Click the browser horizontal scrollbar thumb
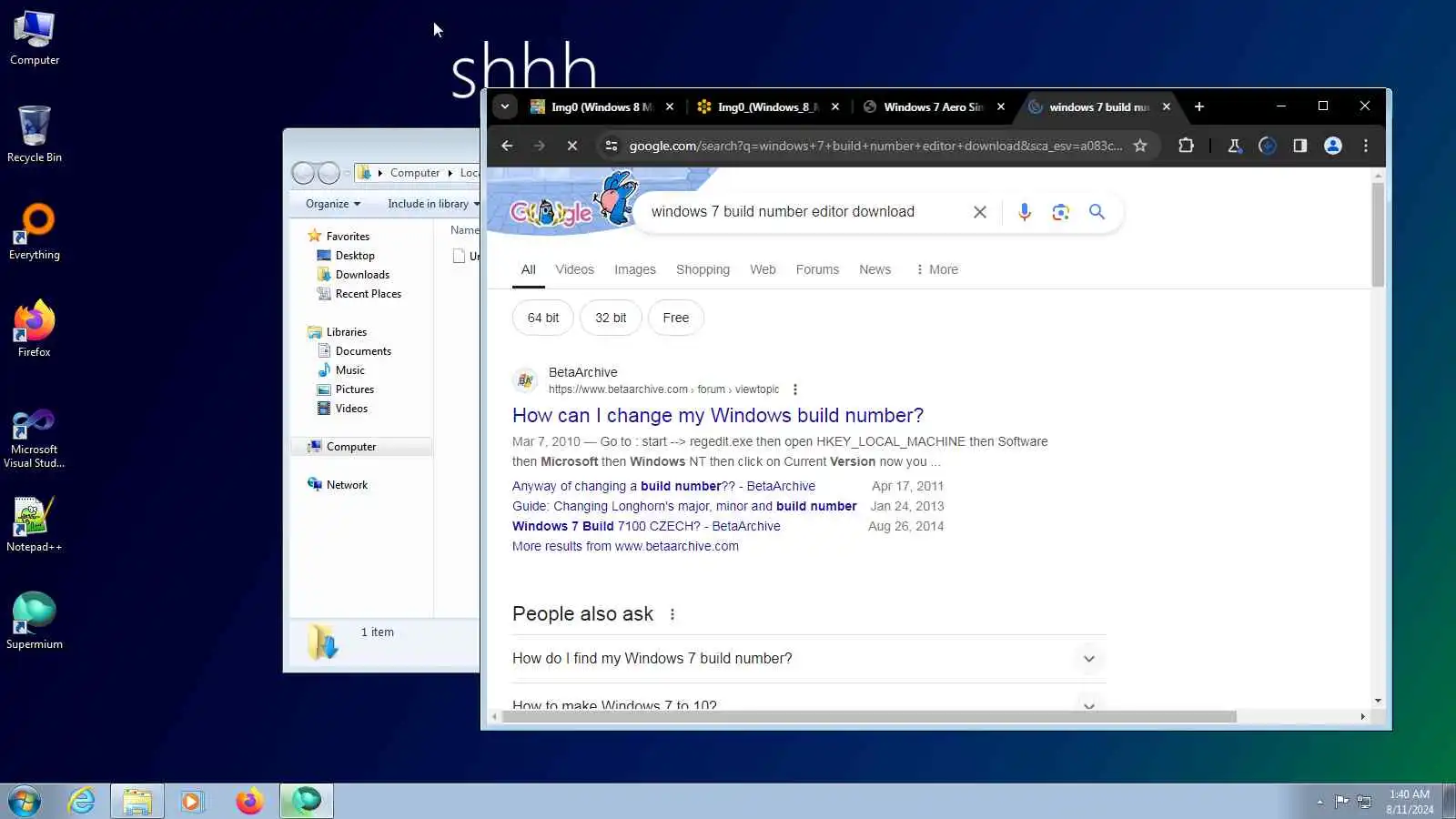 [869, 716]
